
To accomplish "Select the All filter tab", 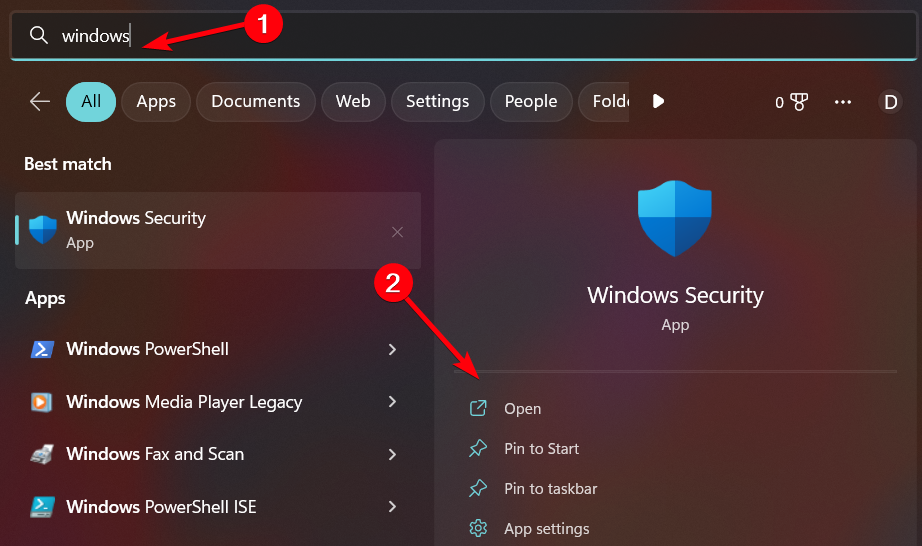I will pos(91,102).
